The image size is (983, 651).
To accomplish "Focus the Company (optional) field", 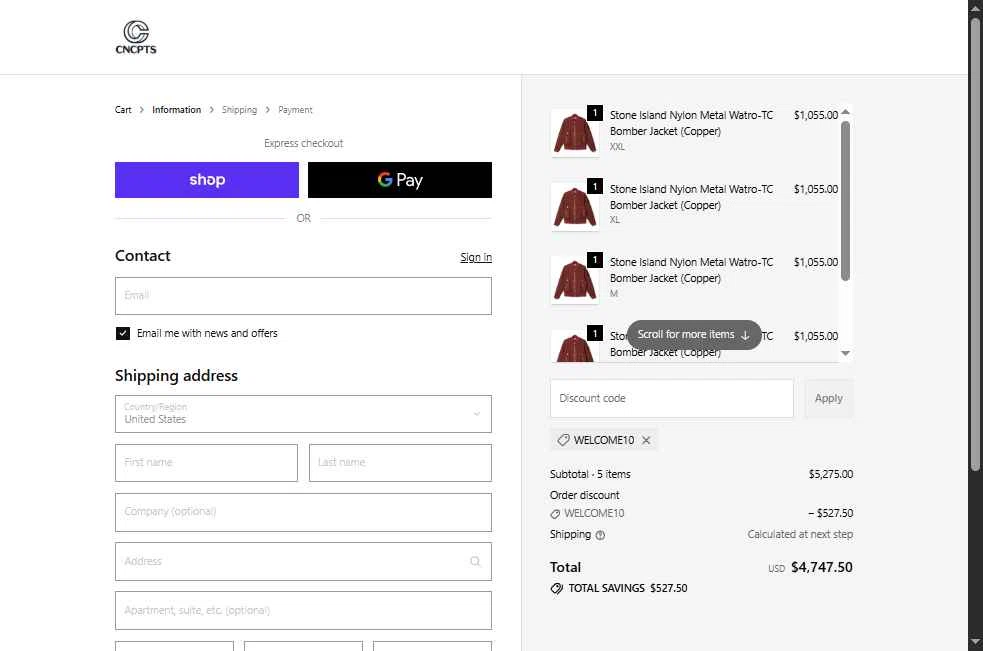I will click(303, 512).
